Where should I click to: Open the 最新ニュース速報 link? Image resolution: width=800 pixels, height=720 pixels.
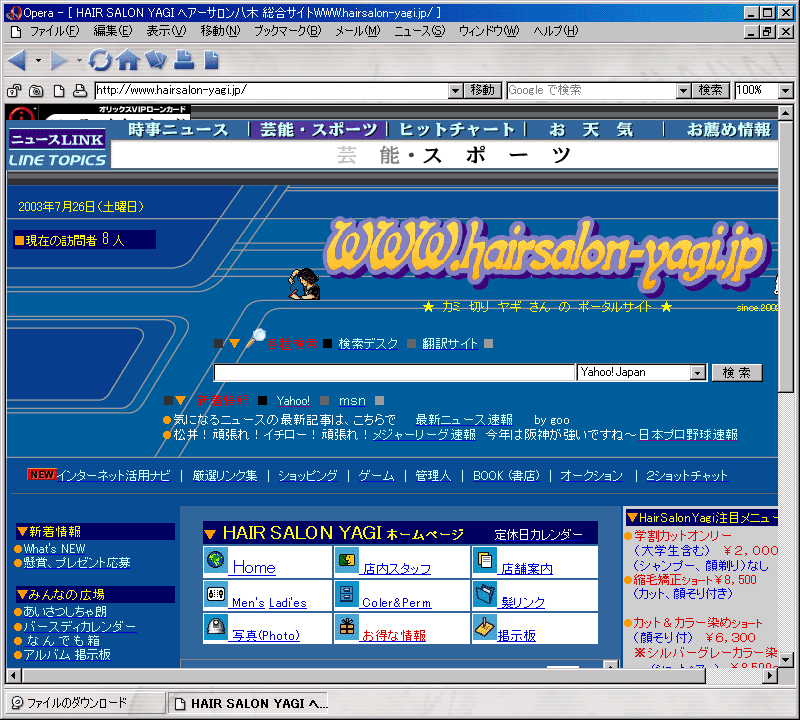(464, 420)
